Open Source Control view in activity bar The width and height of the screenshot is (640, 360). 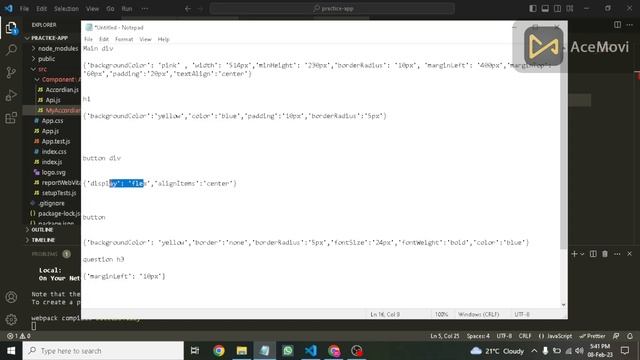11,73
